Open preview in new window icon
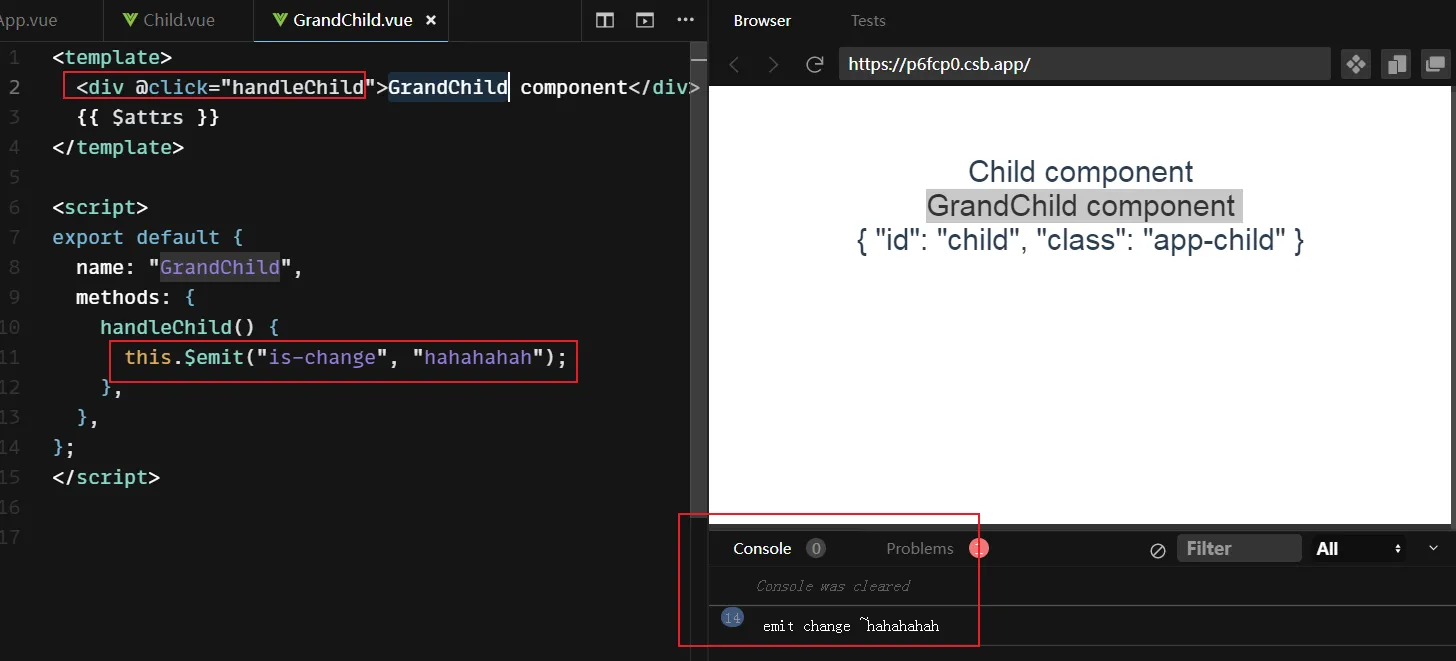This screenshot has height=661, width=1456. tap(1434, 65)
